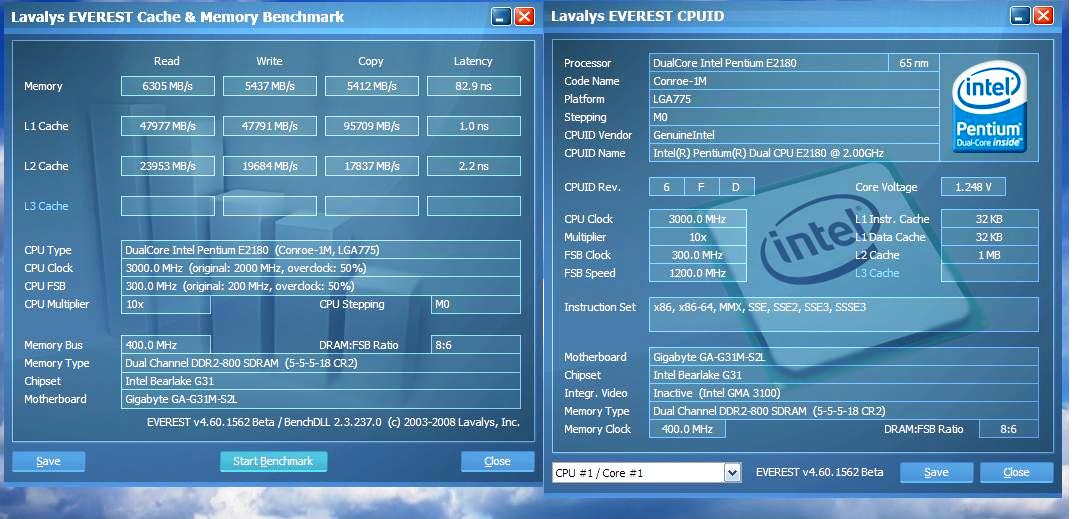This screenshot has height=519, width=1077.
Task: Select Memory Write value 5437 MB/s
Action: pyautogui.click(x=270, y=86)
